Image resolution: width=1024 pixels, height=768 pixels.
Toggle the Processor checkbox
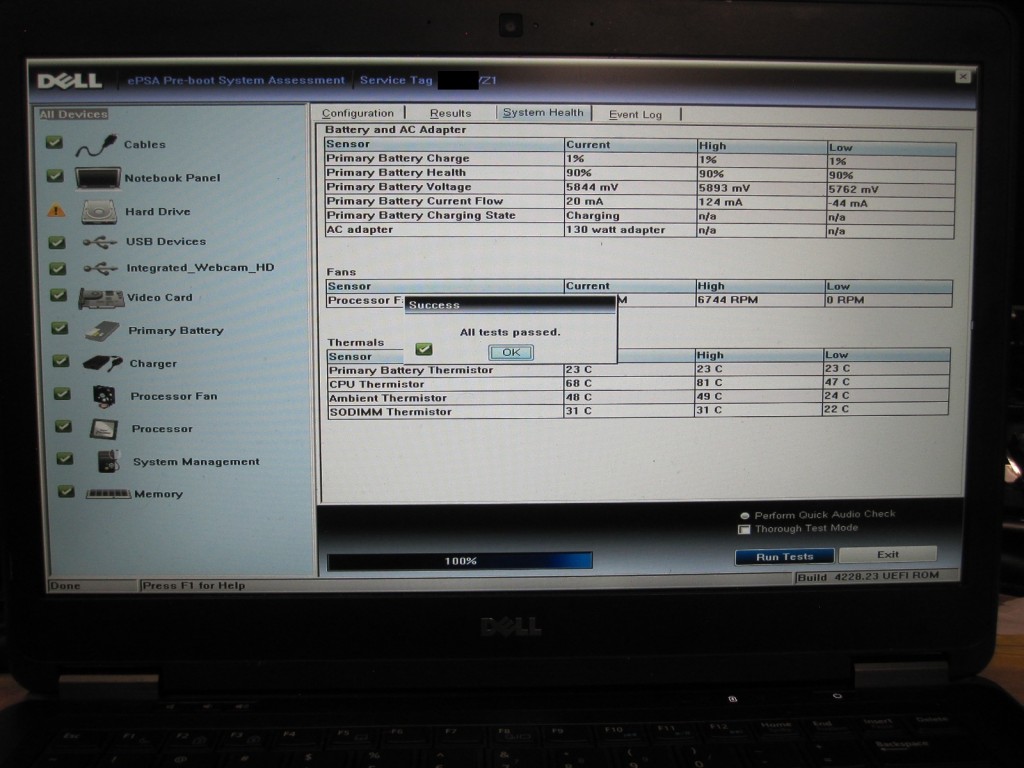point(63,426)
